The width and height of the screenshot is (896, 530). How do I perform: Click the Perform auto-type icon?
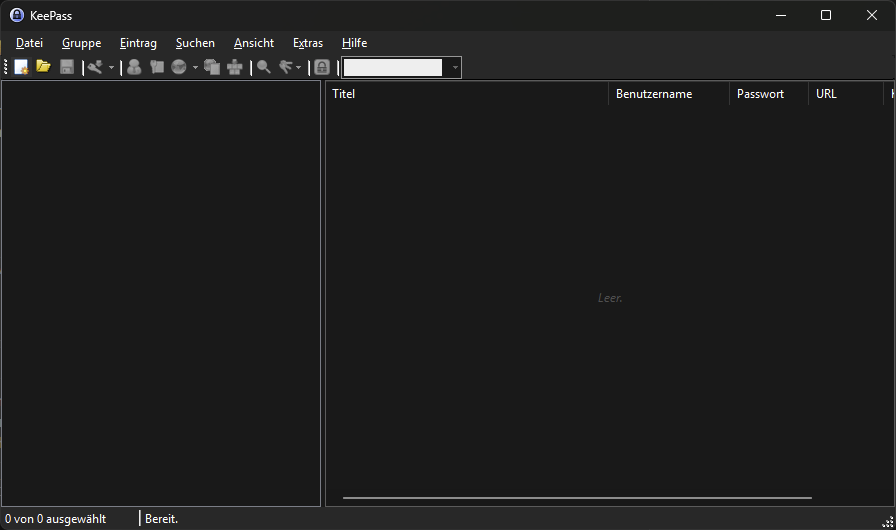(x=234, y=67)
